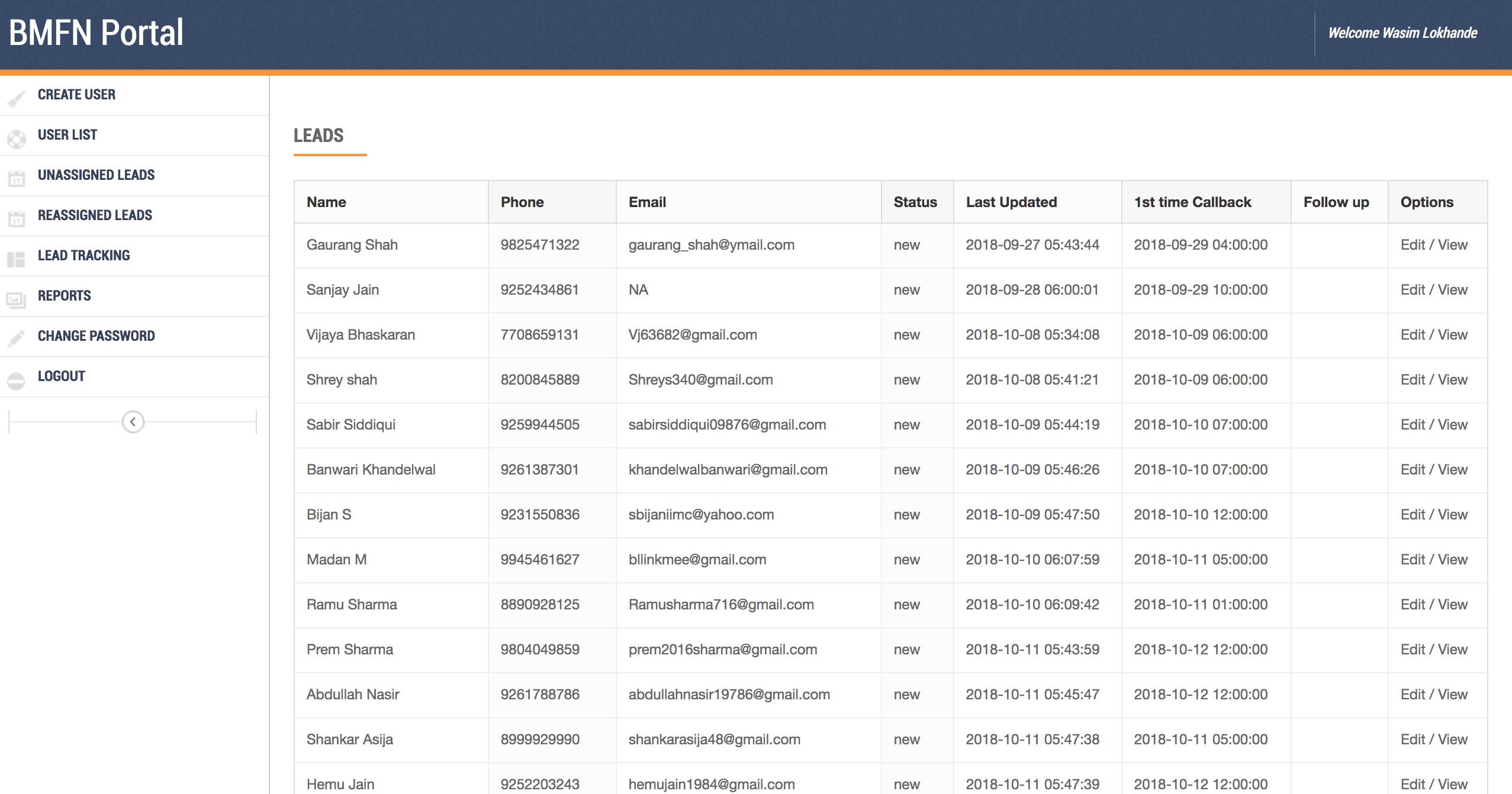
Task: Click the Last Updated column header
Action: [1011, 202]
